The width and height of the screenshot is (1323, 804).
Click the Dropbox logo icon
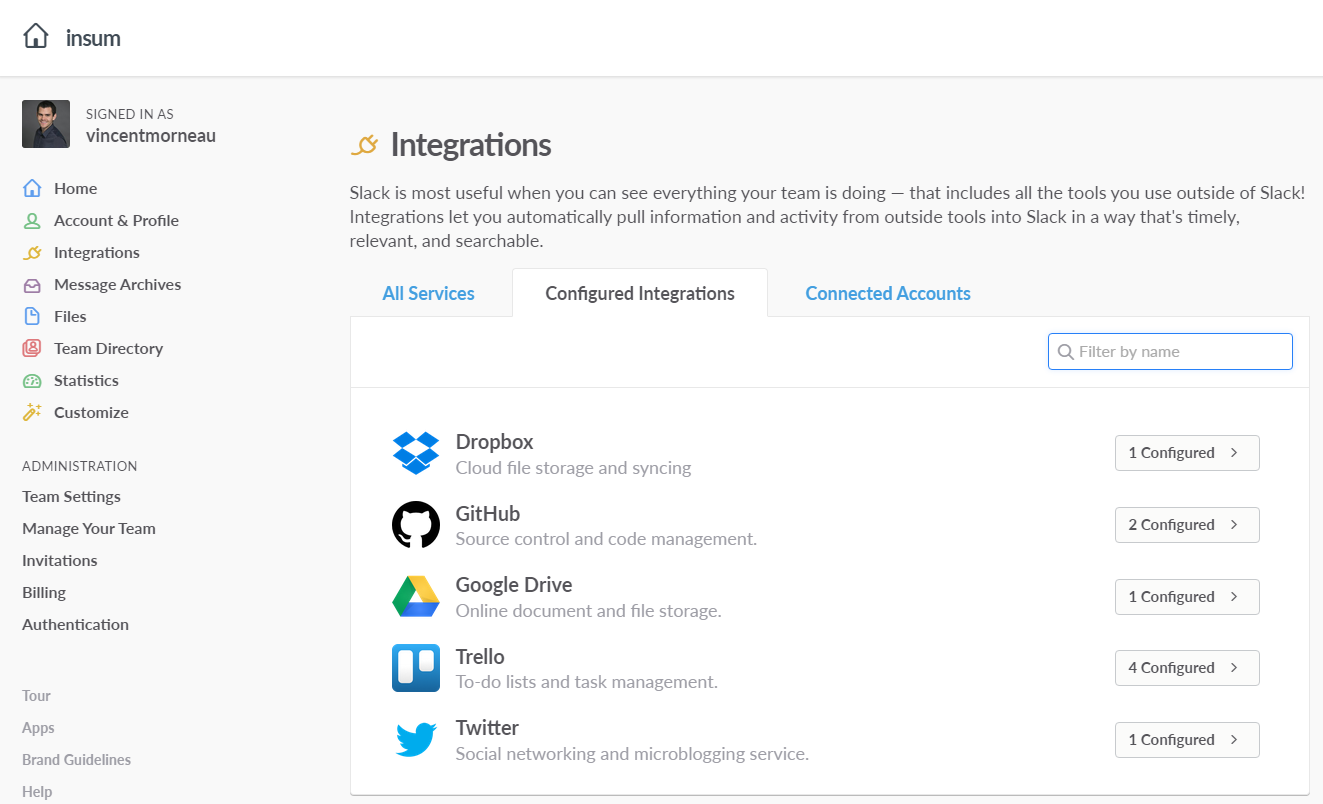click(416, 453)
